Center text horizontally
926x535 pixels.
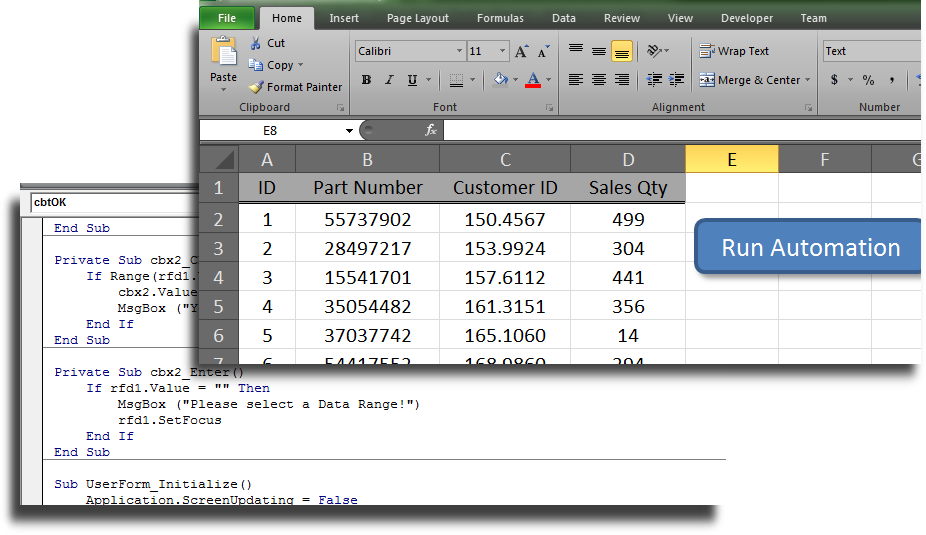click(599, 80)
